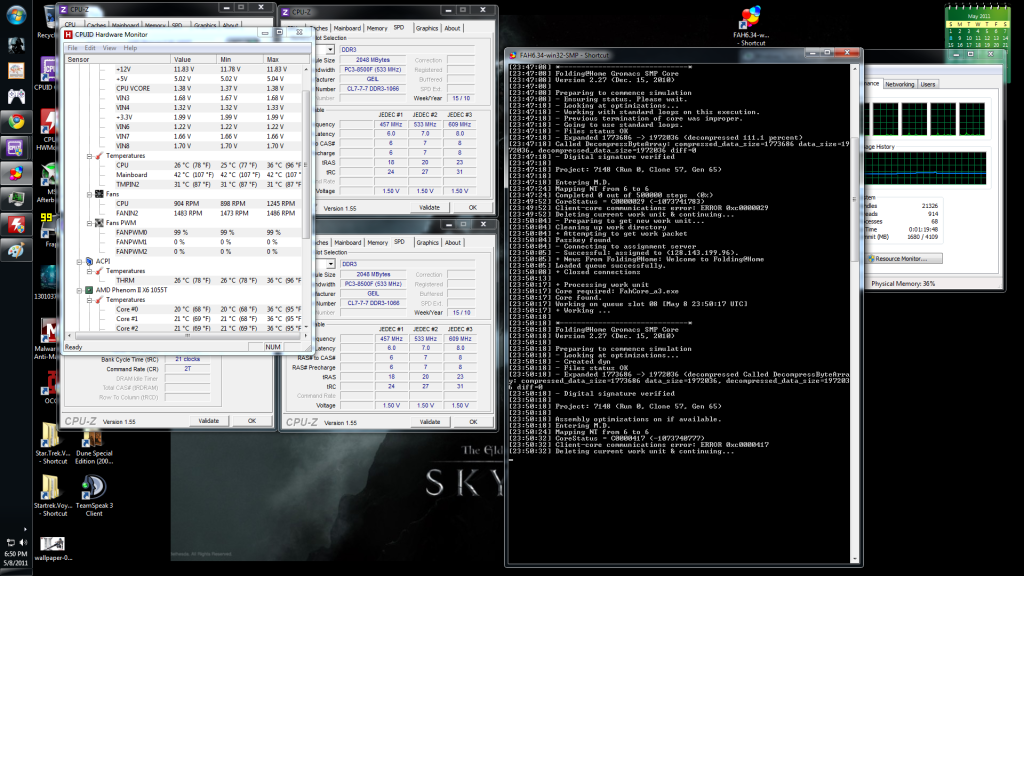Image resolution: width=1024 pixels, height=768 pixels.
Task: Switch to Graphics tab in lower SPD CPU-Z window
Action: pyautogui.click(x=428, y=243)
